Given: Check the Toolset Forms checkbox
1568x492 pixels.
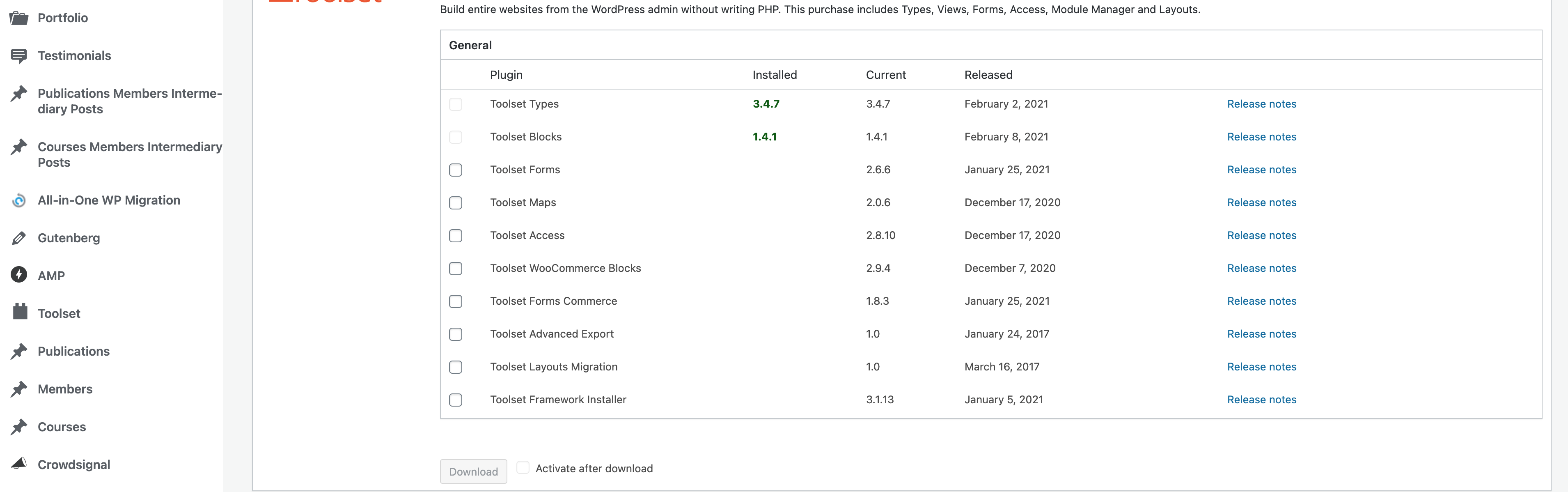Looking at the screenshot, I should 455,170.
